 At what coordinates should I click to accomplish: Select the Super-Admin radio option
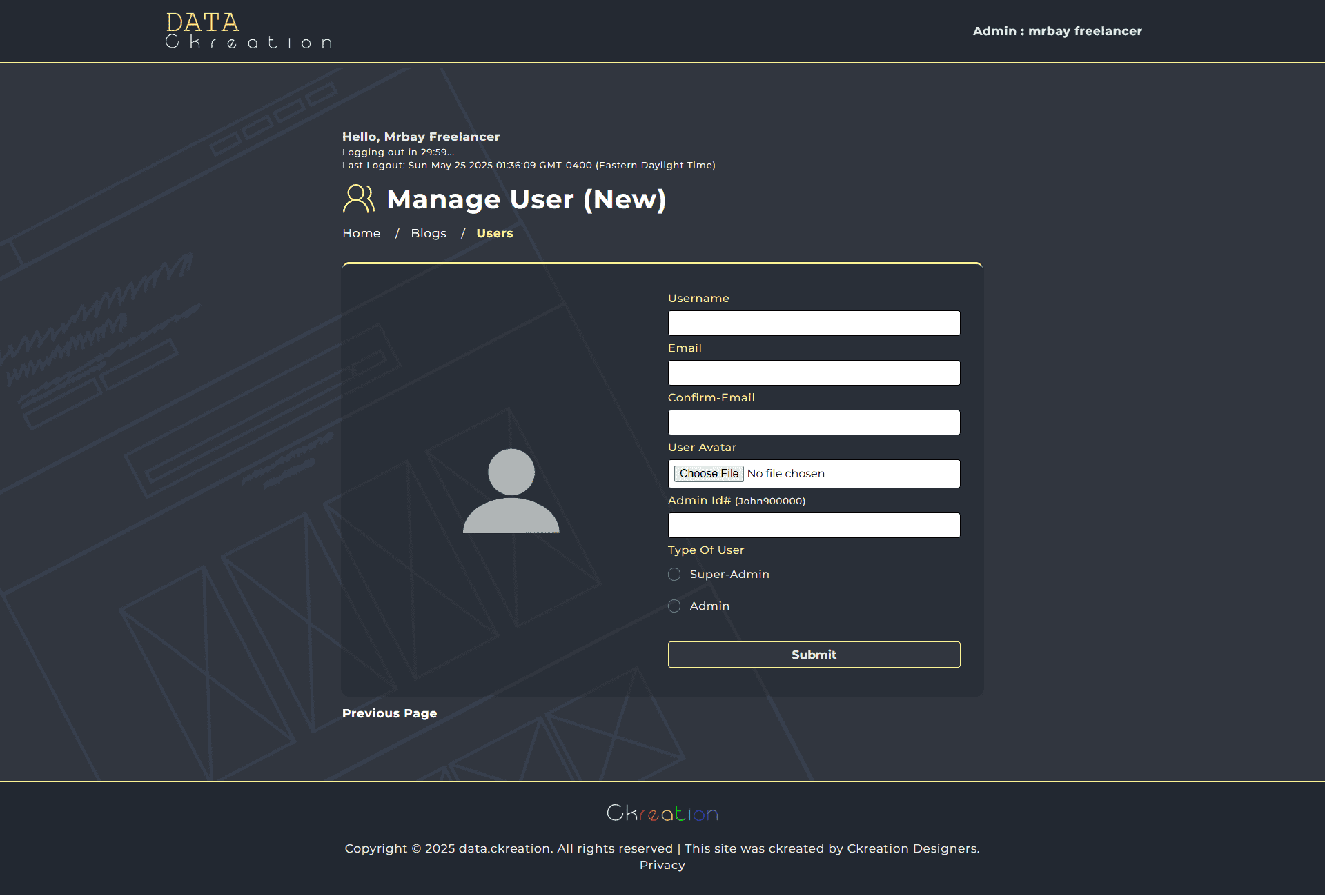(x=674, y=575)
